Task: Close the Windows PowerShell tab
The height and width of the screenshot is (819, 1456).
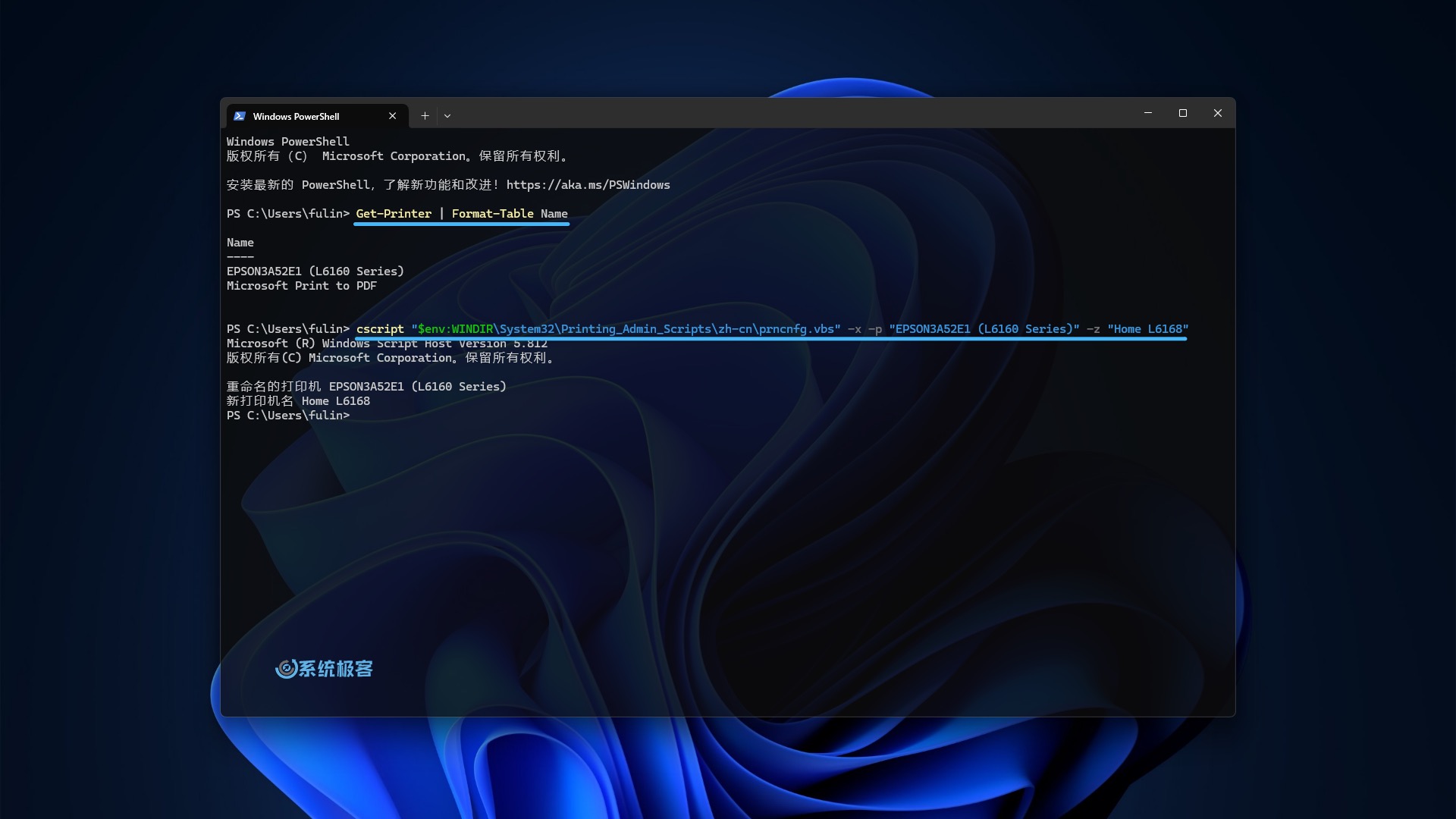Action: pos(392,116)
